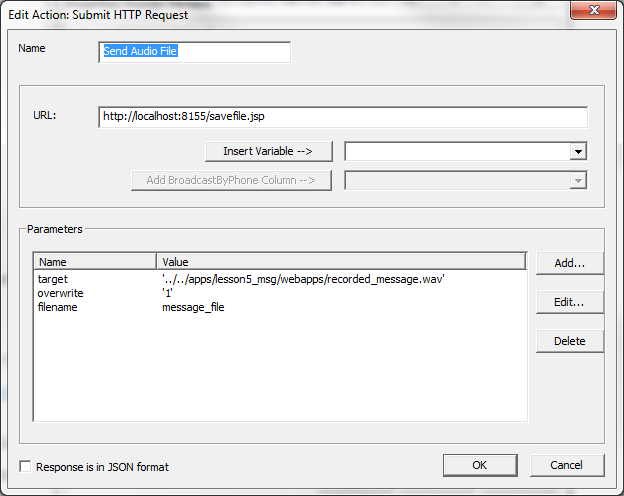Click the URL text field
624x496 pixels.
tap(343, 117)
